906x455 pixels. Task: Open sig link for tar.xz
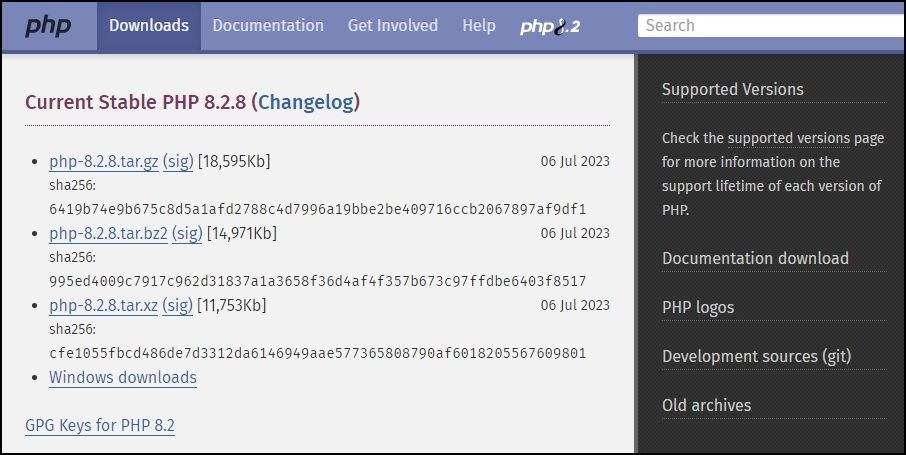point(177,305)
